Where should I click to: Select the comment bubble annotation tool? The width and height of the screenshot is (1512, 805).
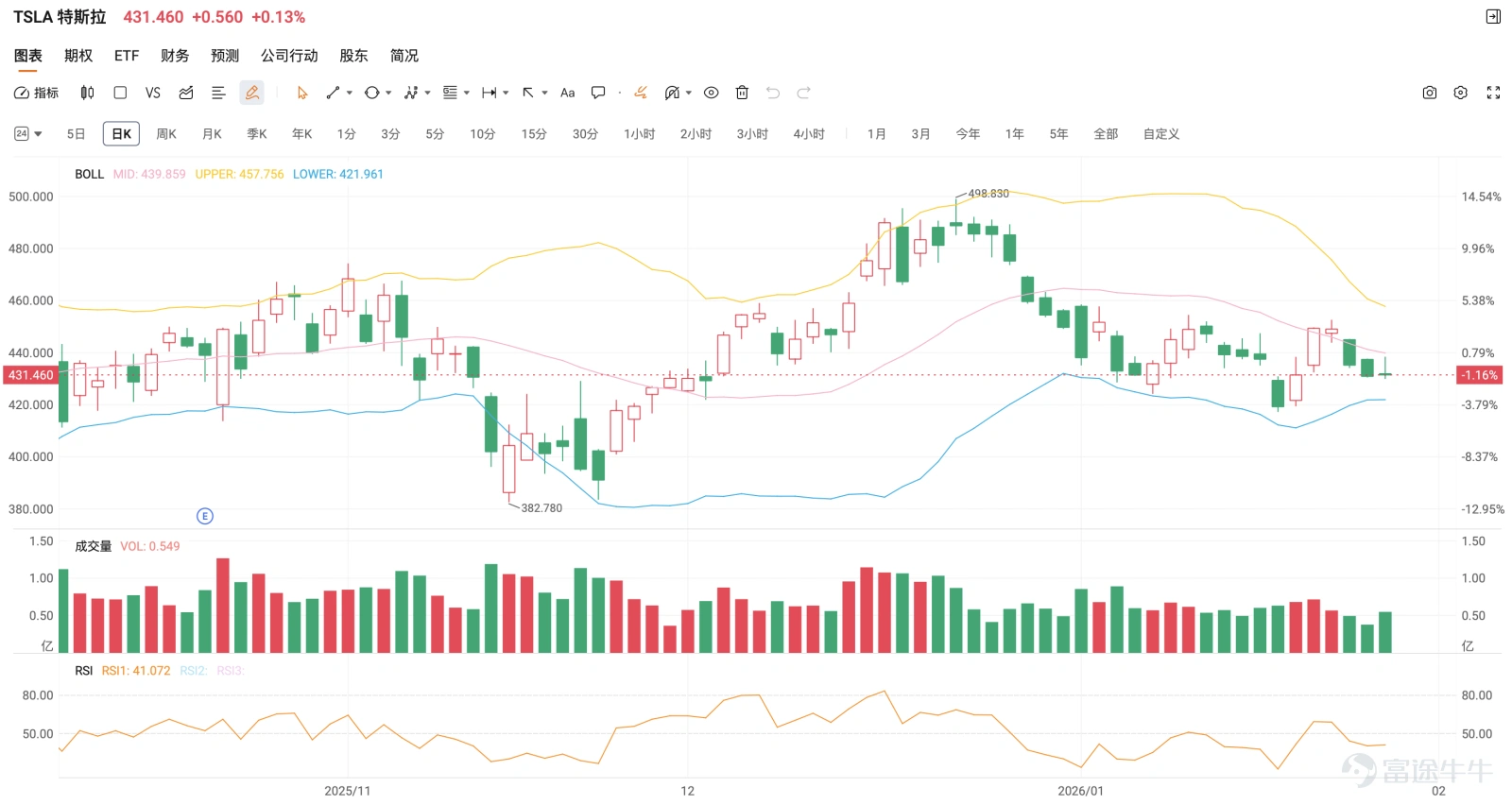coord(598,93)
